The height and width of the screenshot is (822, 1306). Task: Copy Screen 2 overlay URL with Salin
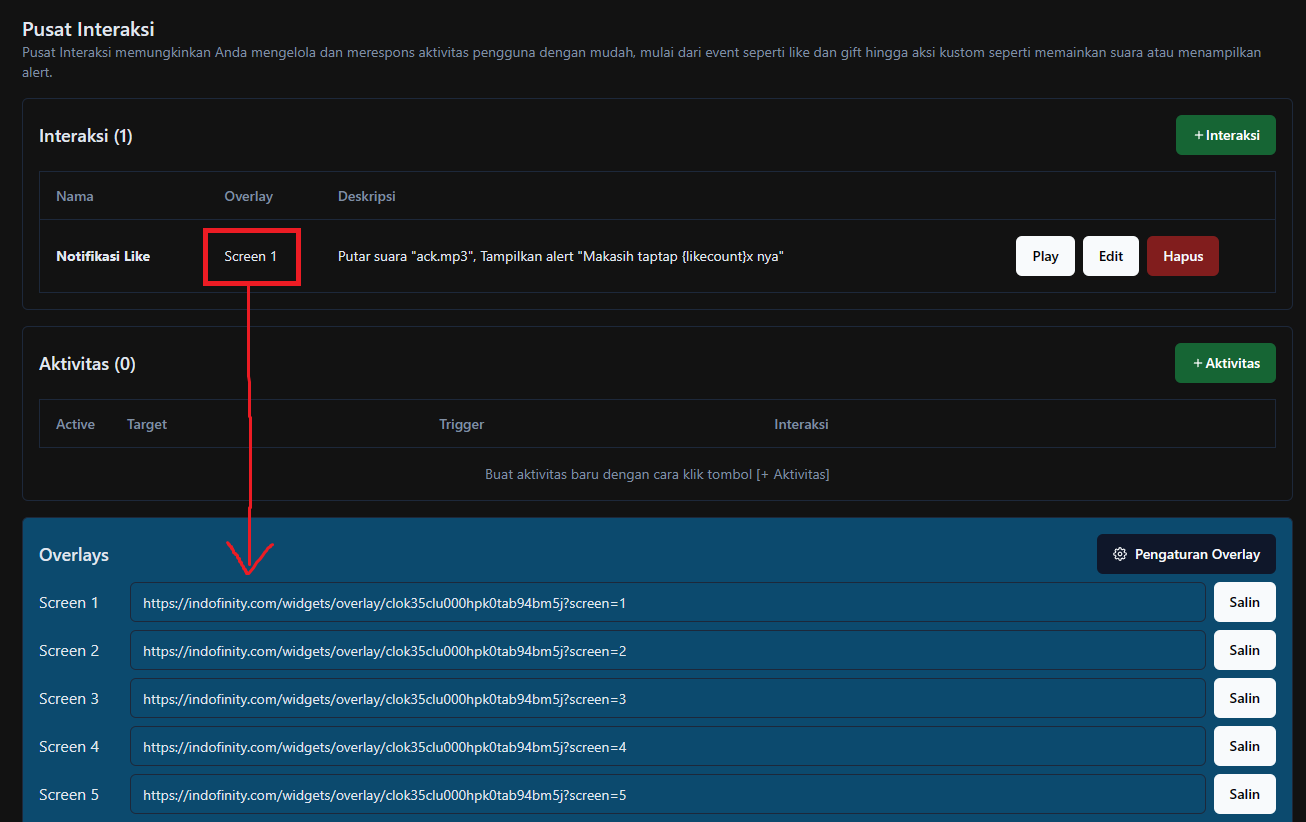click(x=1244, y=650)
